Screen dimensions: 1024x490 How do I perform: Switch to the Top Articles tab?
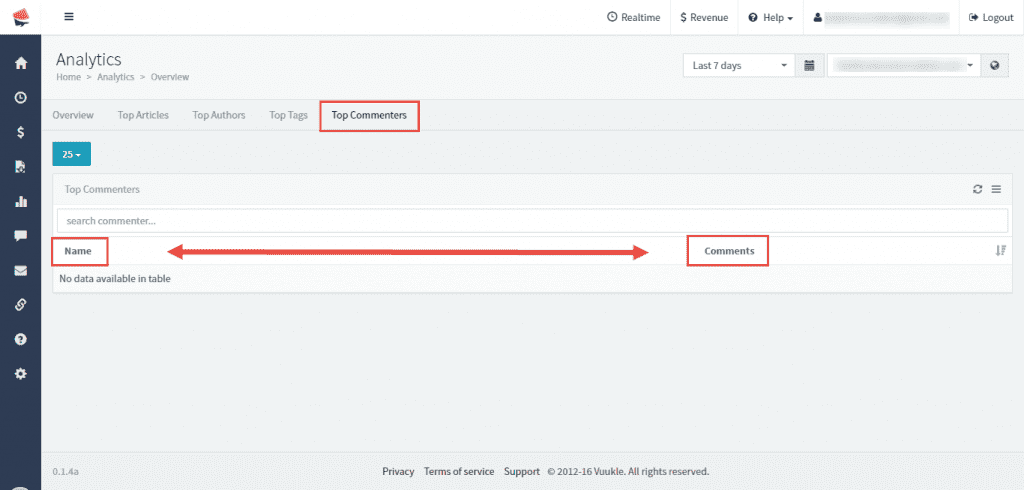(143, 115)
